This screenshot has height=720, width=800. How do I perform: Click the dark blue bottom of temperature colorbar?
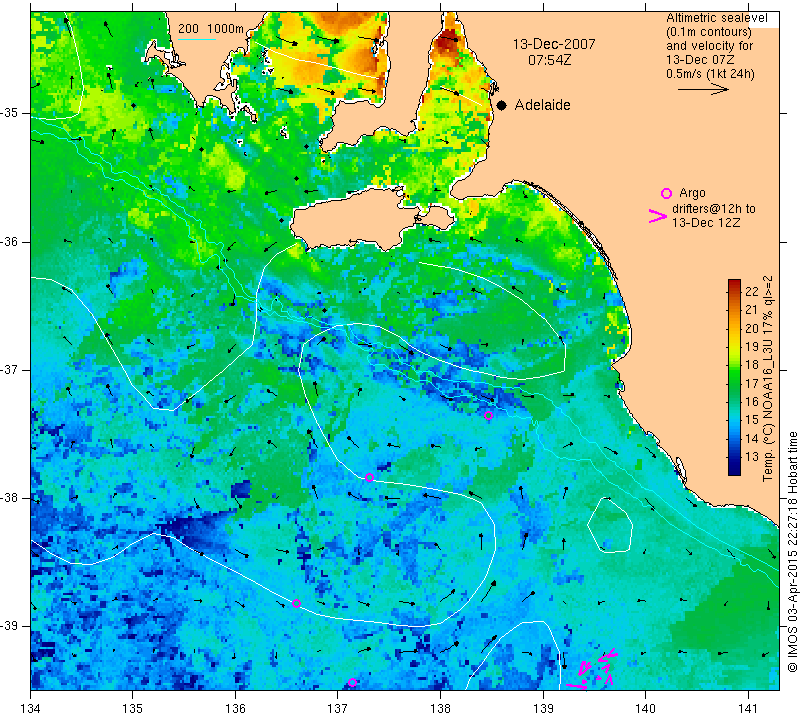734,470
